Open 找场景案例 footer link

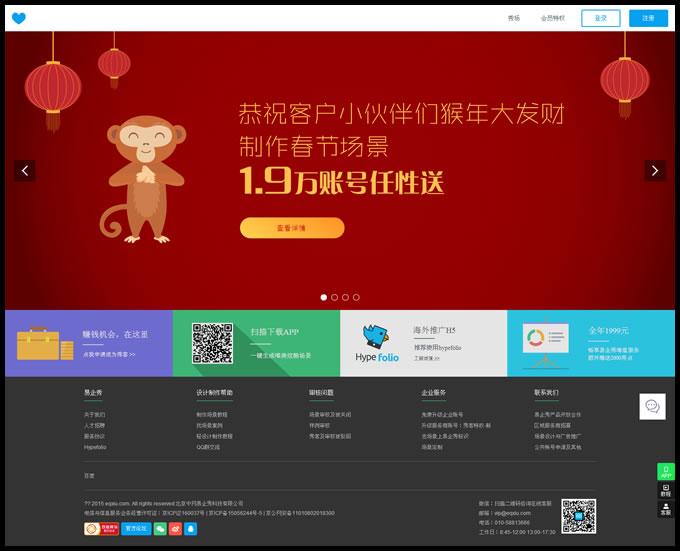click(x=209, y=426)
